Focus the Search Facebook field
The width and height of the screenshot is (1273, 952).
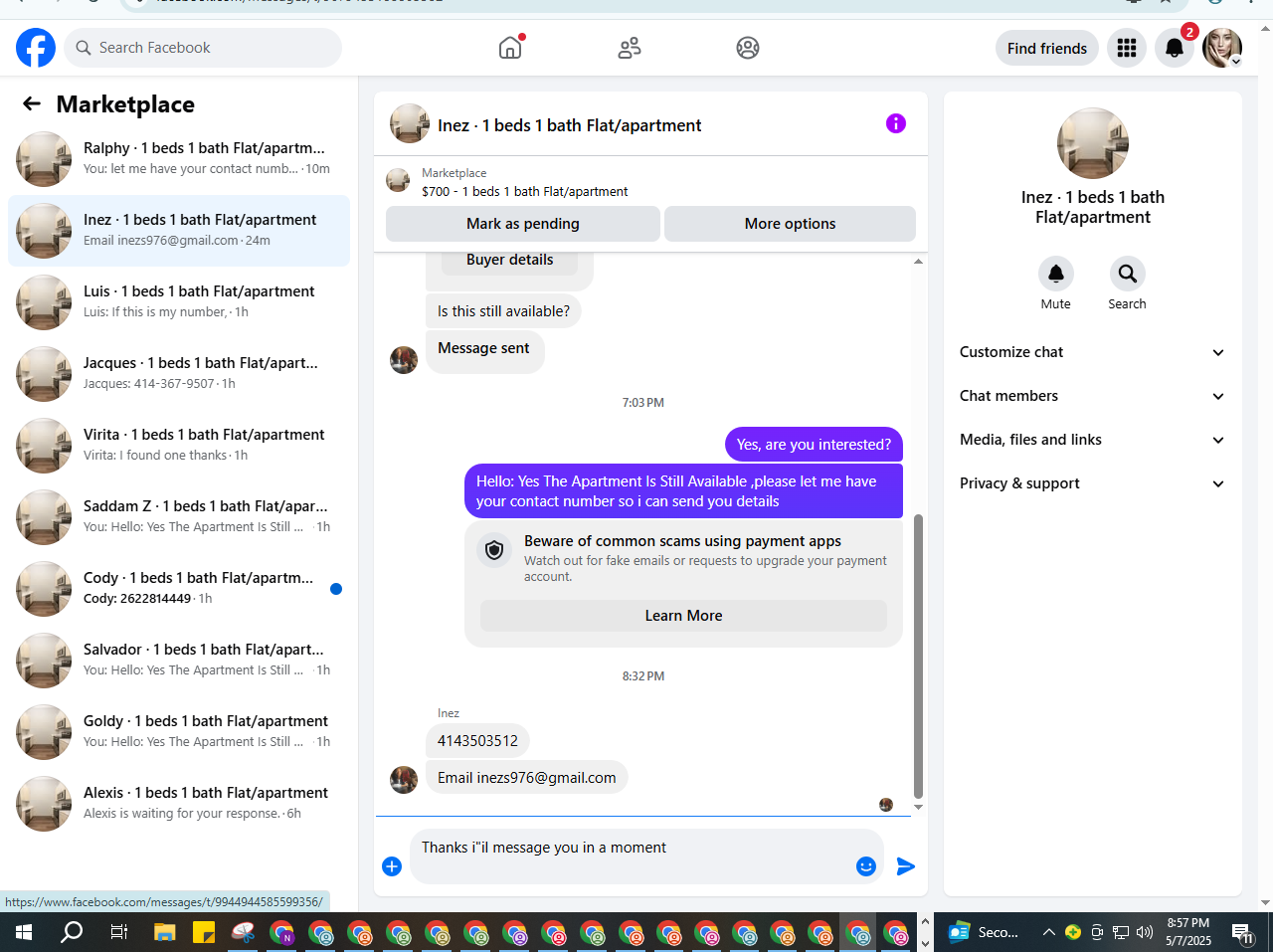point(203,48)
